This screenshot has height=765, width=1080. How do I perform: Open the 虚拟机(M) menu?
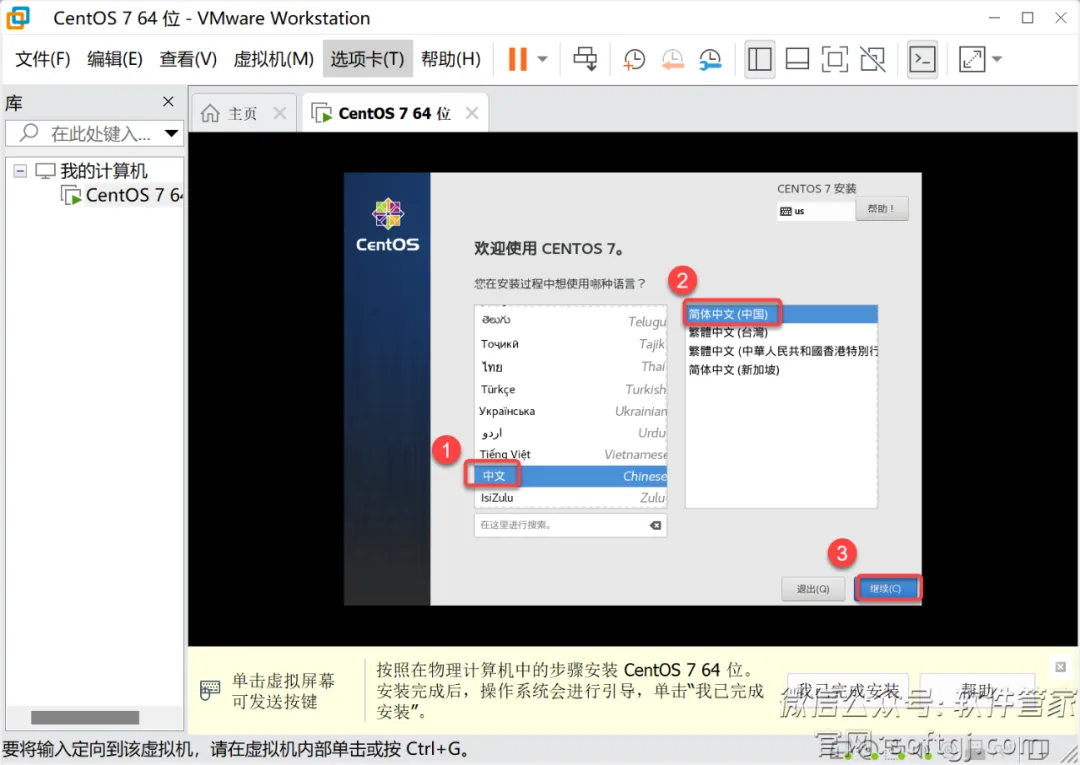[273, 59]
